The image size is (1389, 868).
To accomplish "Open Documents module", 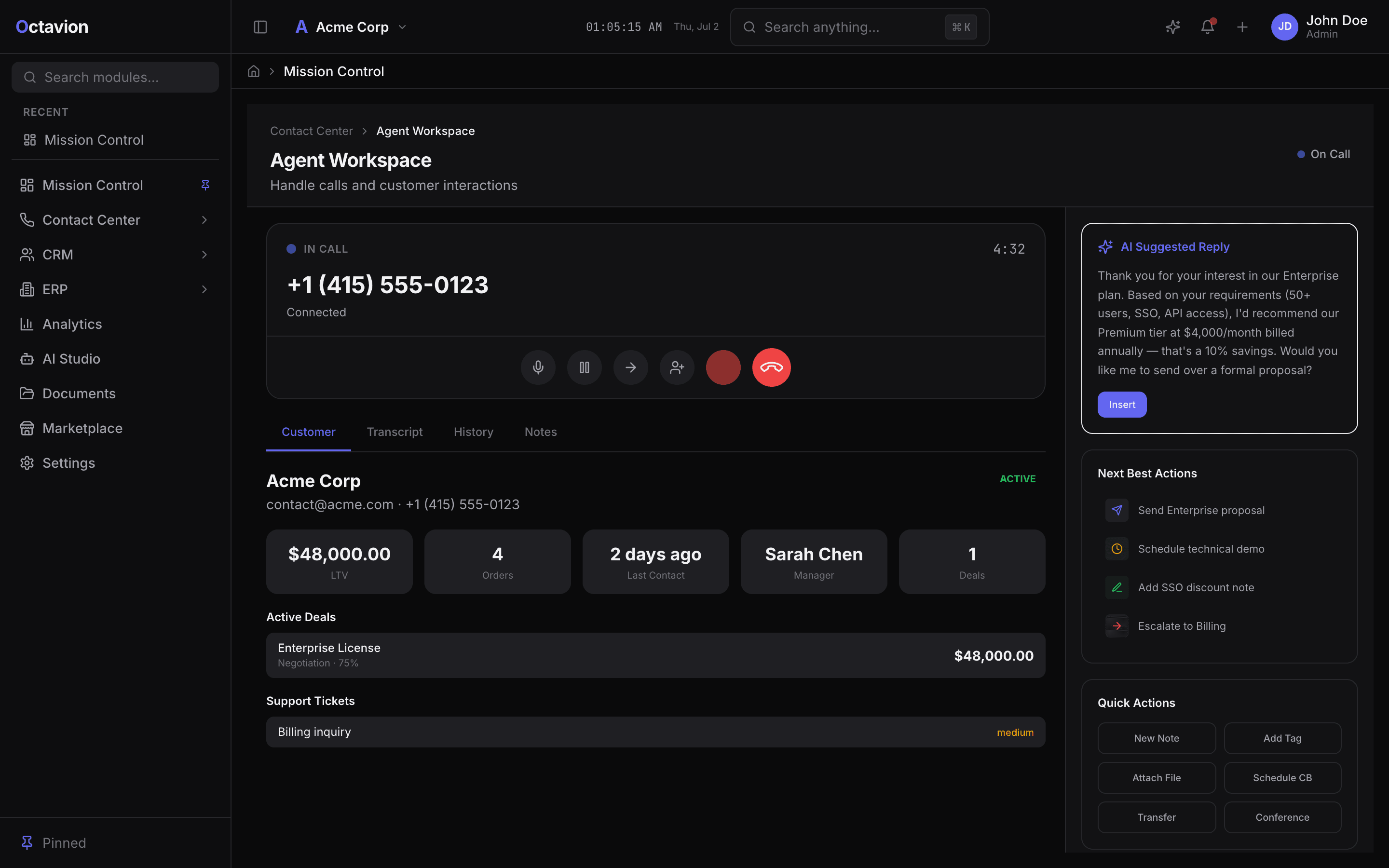I will [115, 393].
